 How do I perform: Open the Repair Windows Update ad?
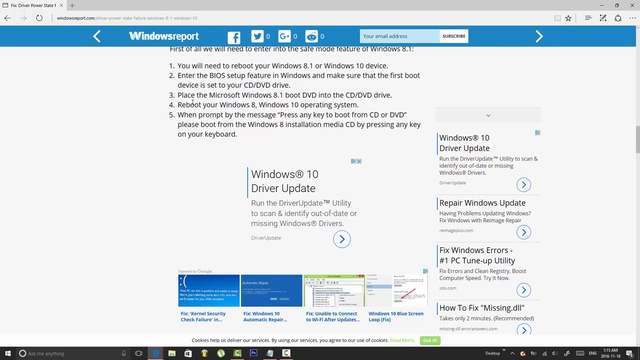coord(482,203)
